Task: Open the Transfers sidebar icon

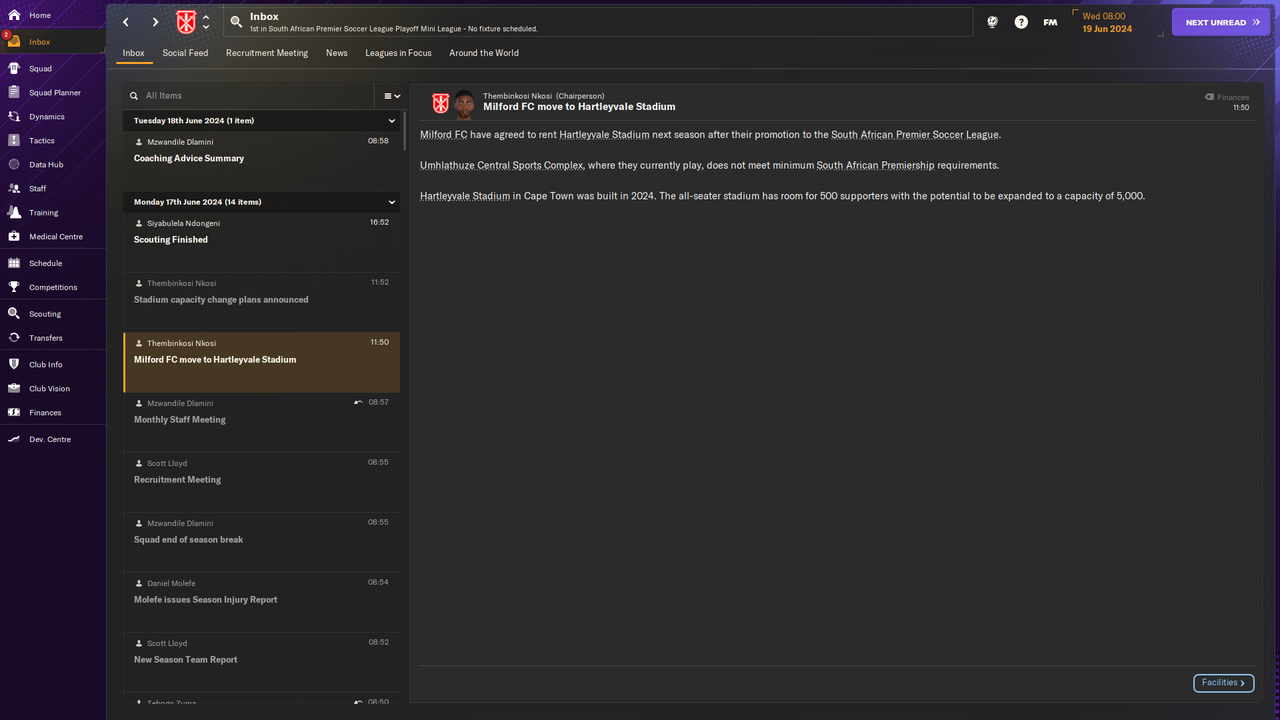Action: (14, 337)
